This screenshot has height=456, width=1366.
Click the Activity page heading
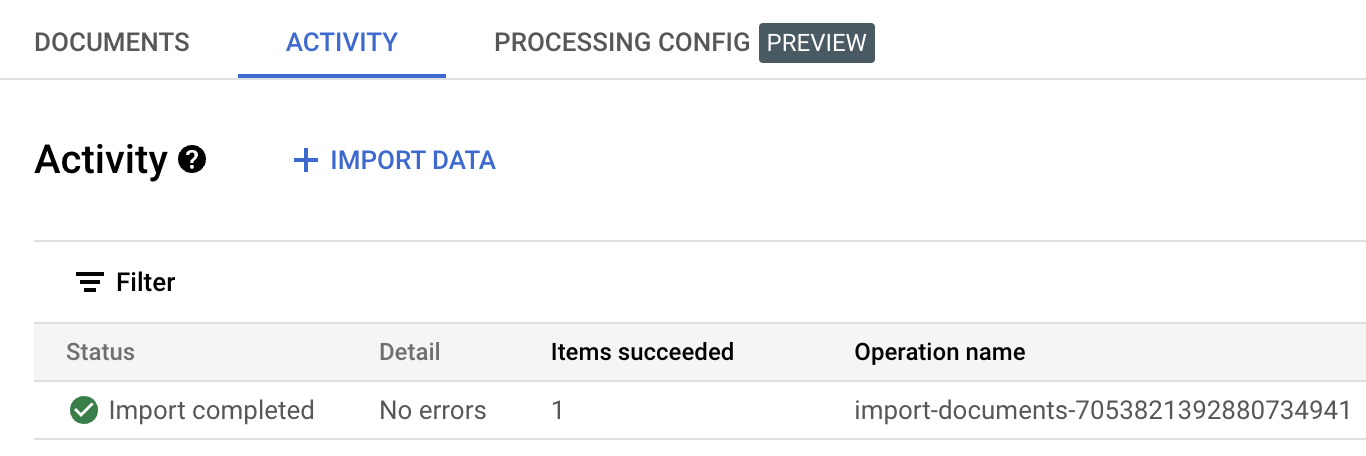click(x=100, y=160)
